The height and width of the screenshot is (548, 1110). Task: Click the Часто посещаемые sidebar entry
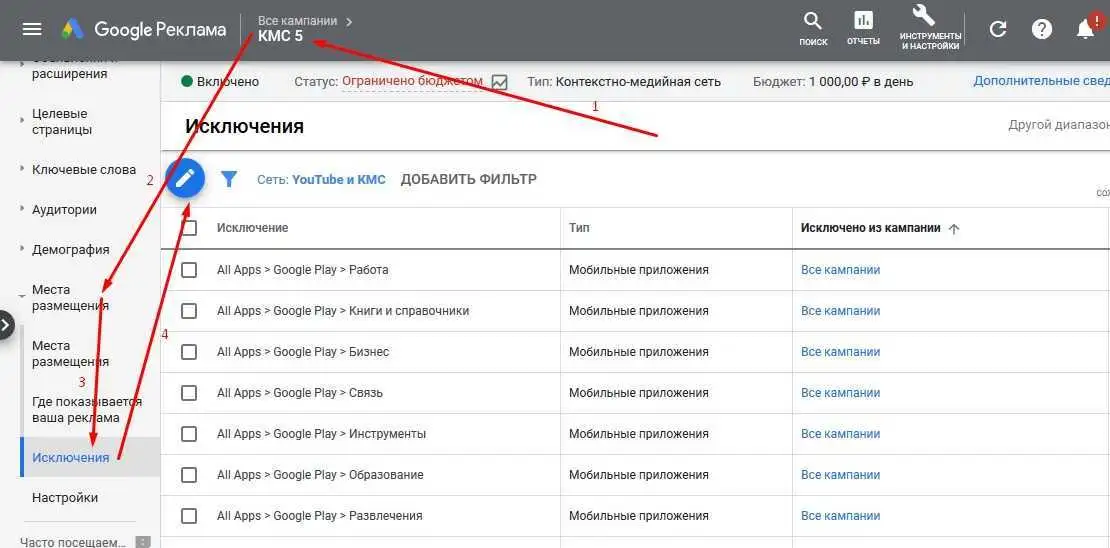pyautogui.click(x=74, y=542)
